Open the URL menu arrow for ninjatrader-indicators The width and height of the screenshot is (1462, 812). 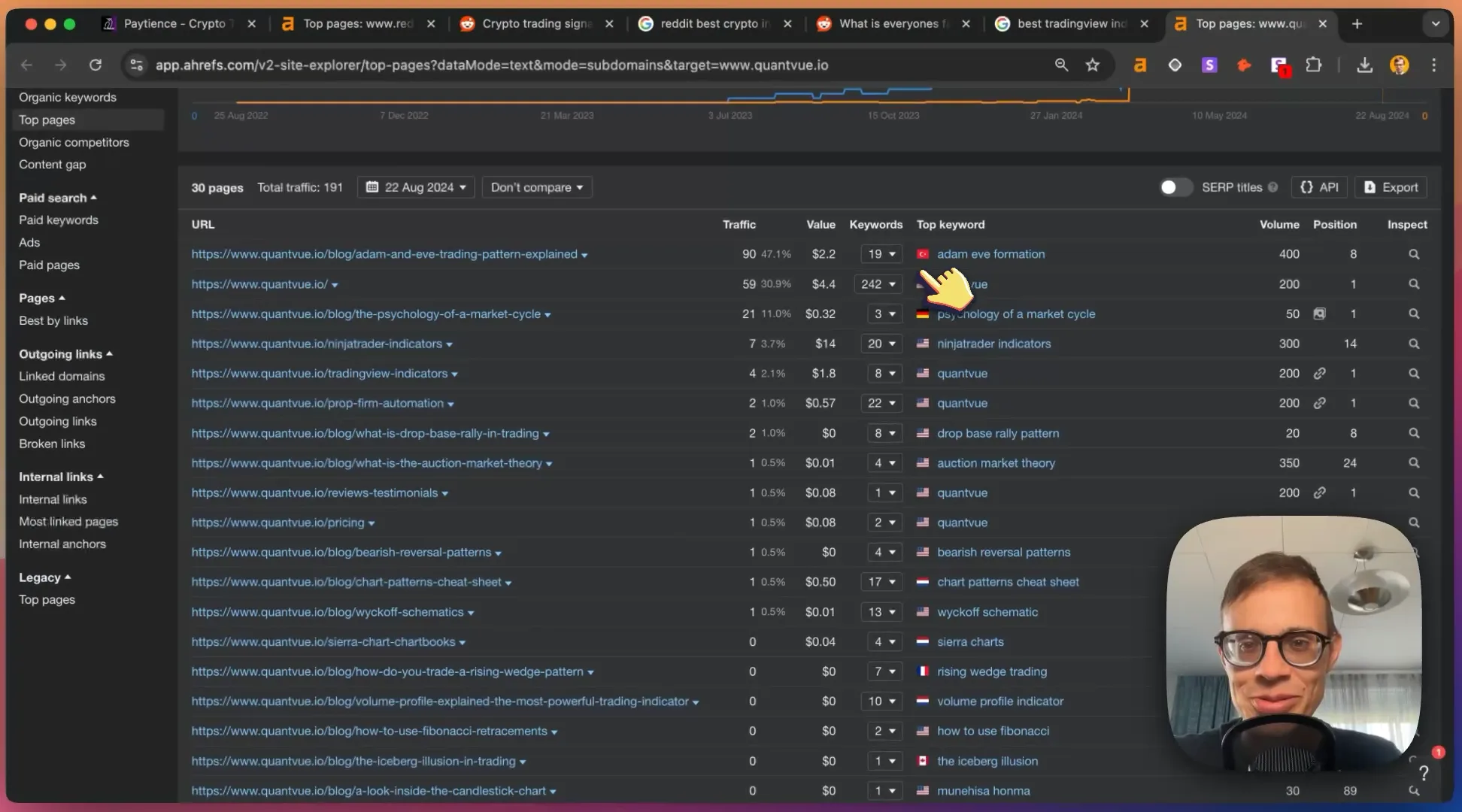point(449,344)
